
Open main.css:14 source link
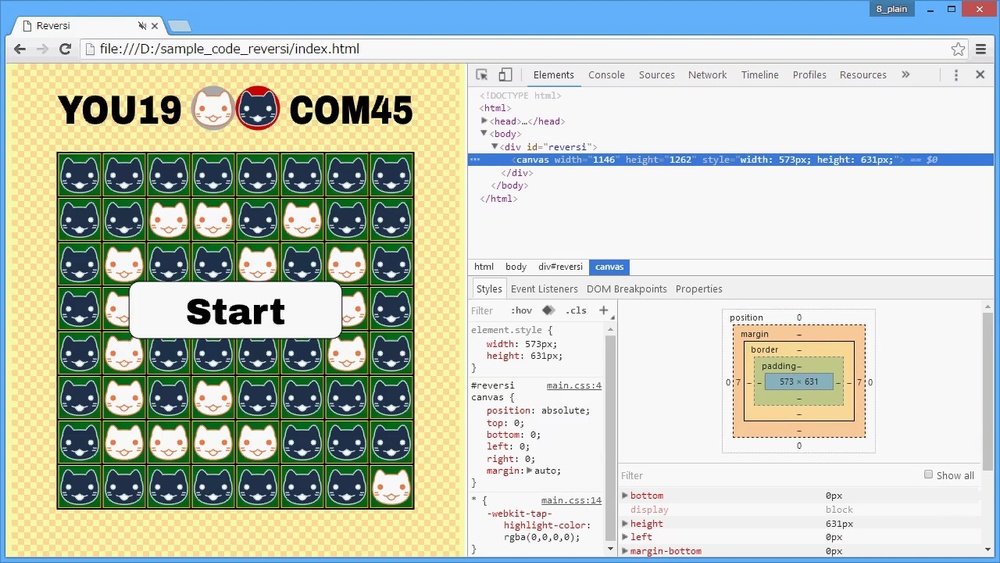point(571,500)
